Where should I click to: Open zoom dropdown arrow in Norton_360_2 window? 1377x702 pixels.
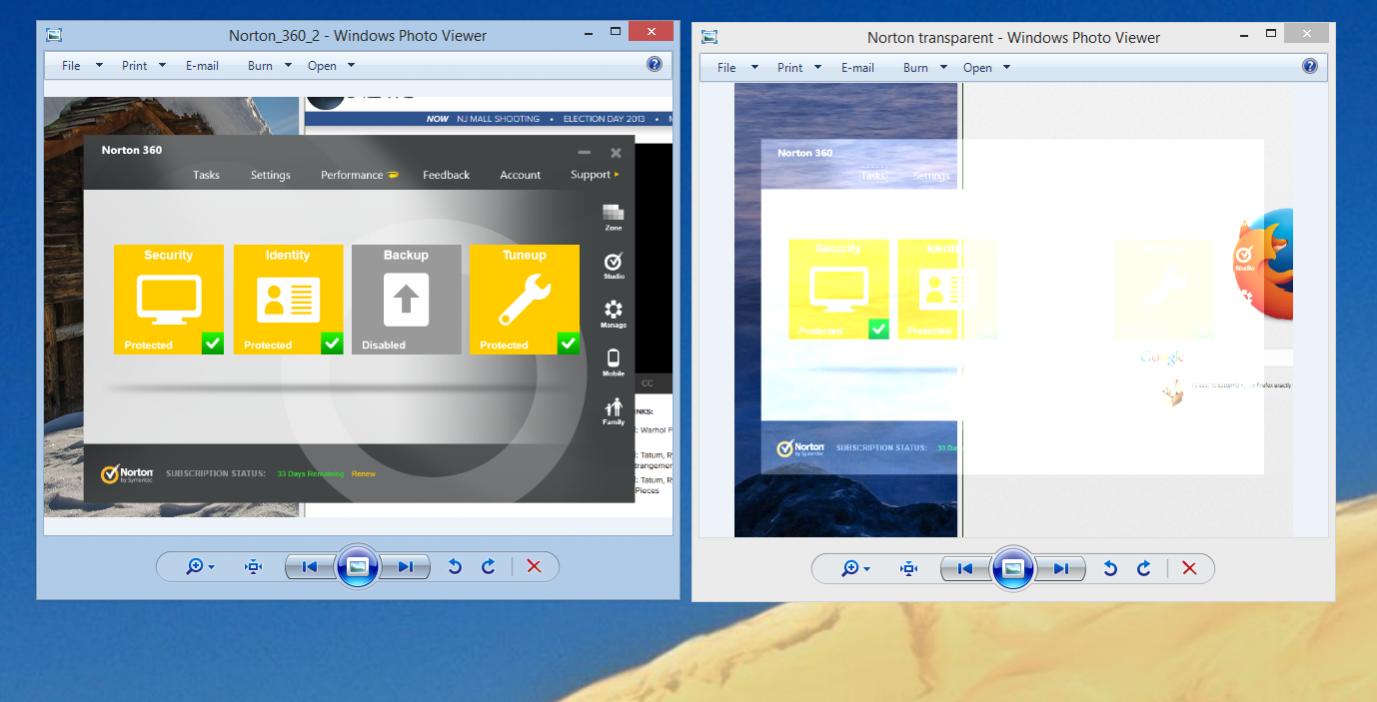(x=210, y=567)
